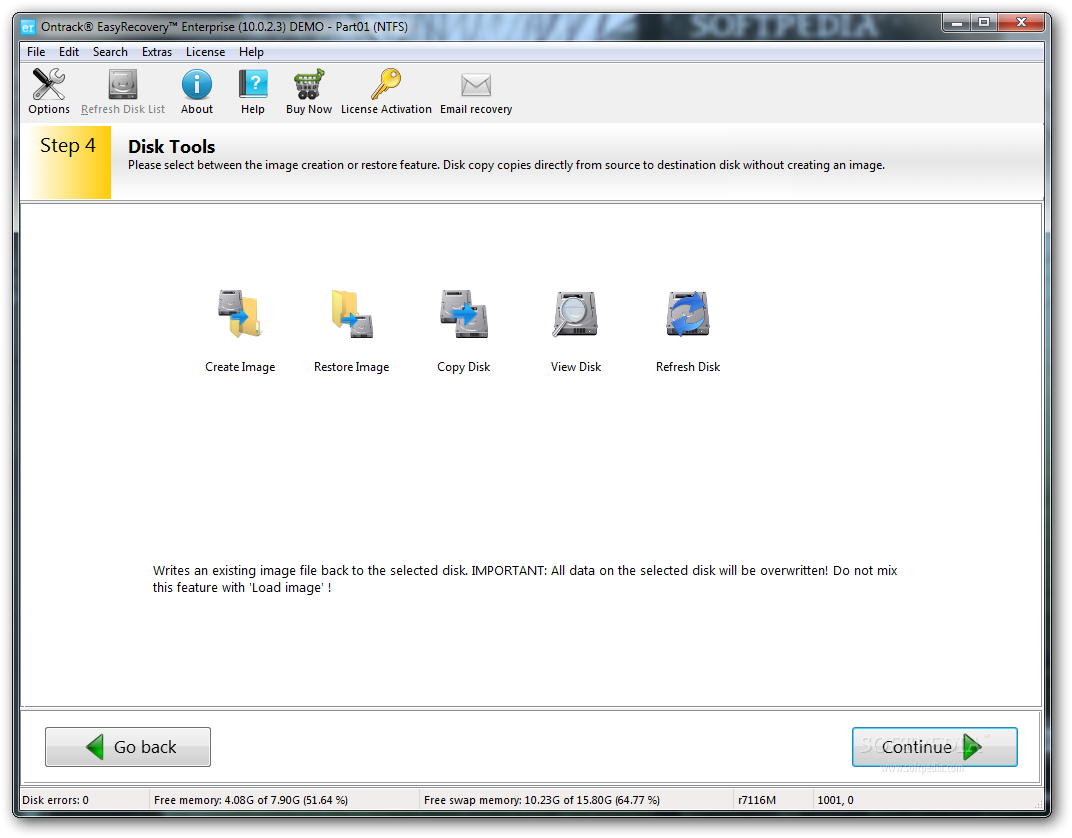Click the Go back button

point(128,746)
